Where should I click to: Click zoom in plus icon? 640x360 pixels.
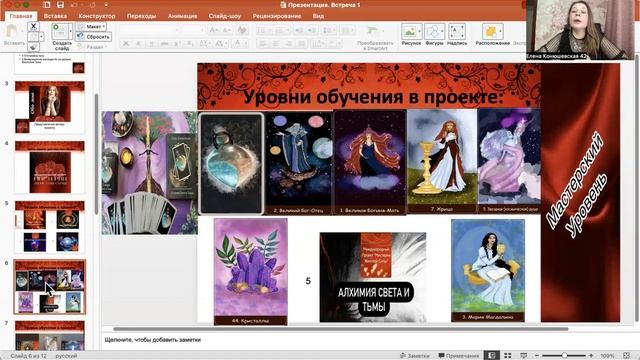tap(591, 356)
